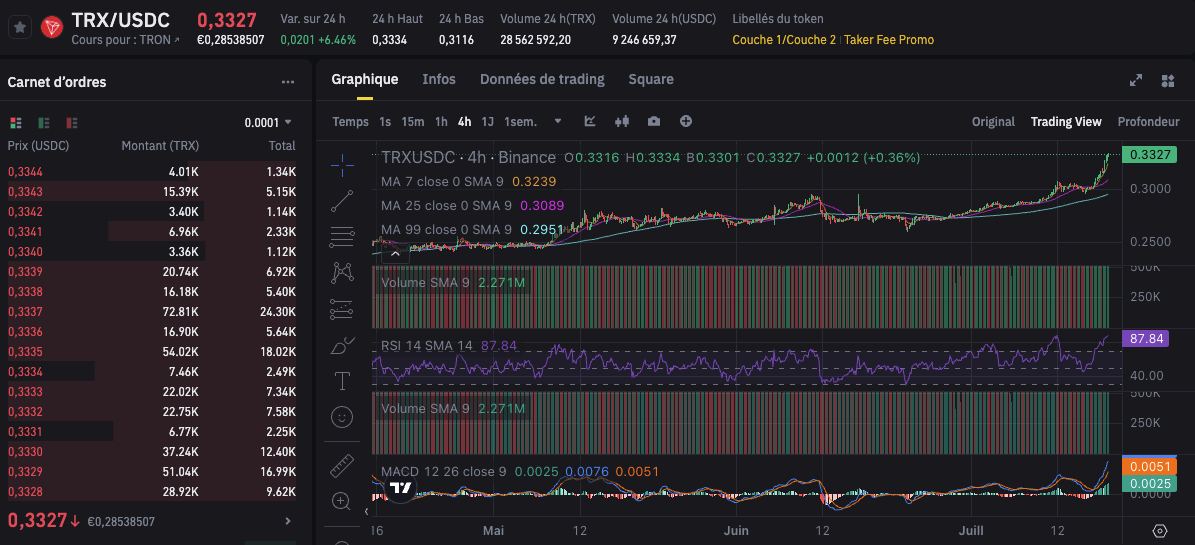1195x545 pixels.
Task: Collapse the indicator legend with the chevron
Action: (x=396, y=254)
